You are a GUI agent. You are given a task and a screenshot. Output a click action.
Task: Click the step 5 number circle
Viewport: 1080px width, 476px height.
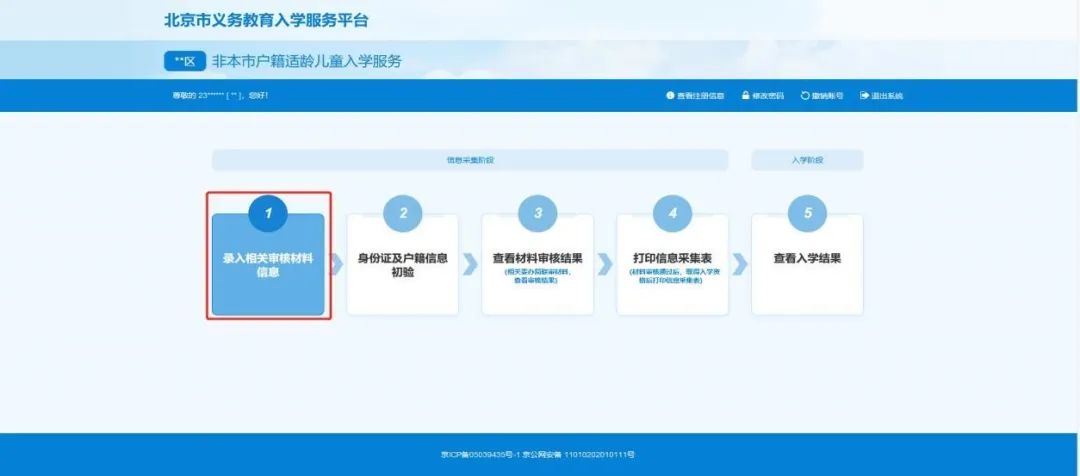click(x=807, y=212)
